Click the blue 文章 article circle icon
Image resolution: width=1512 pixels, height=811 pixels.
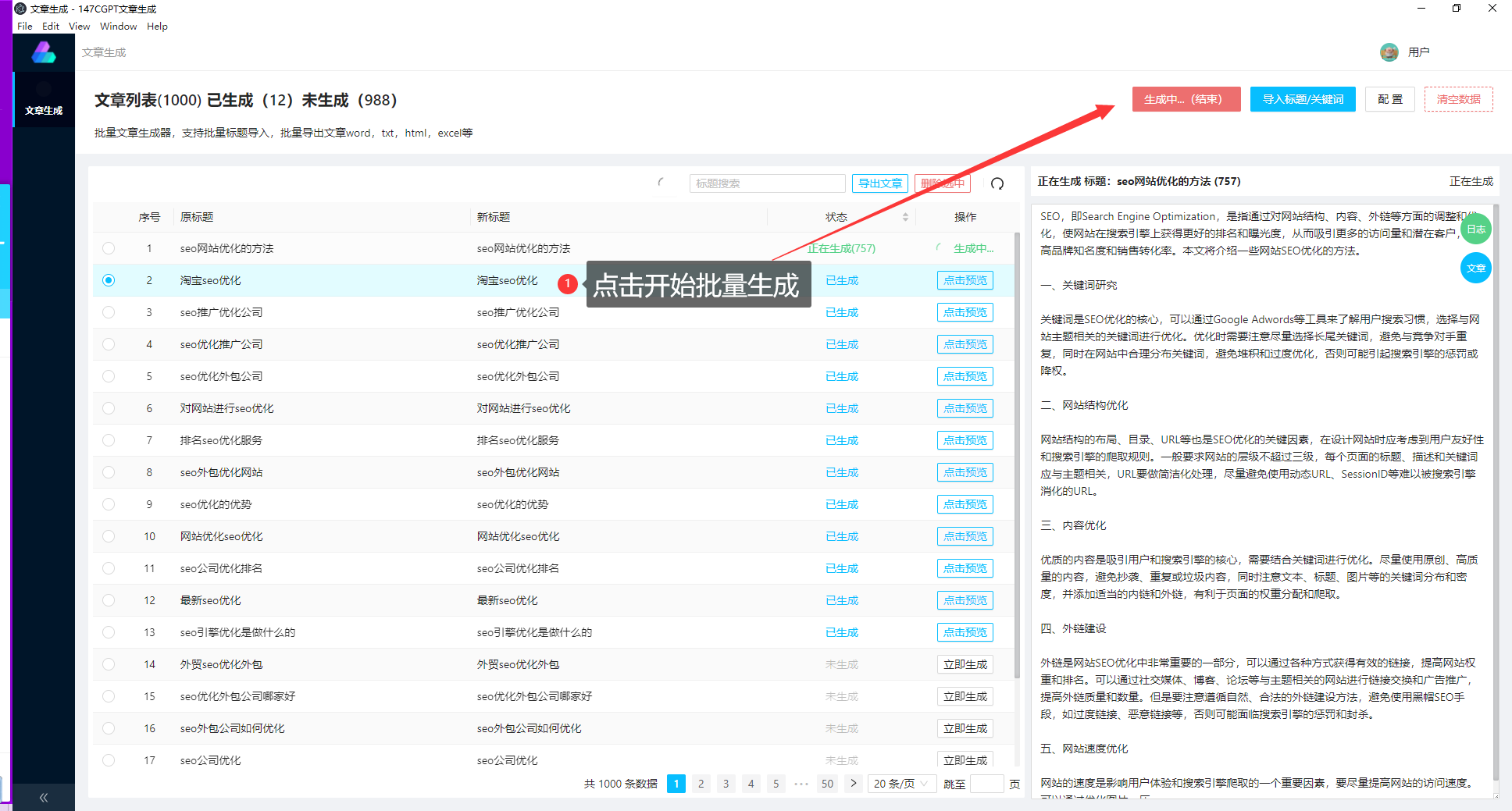click(1475, 268)
